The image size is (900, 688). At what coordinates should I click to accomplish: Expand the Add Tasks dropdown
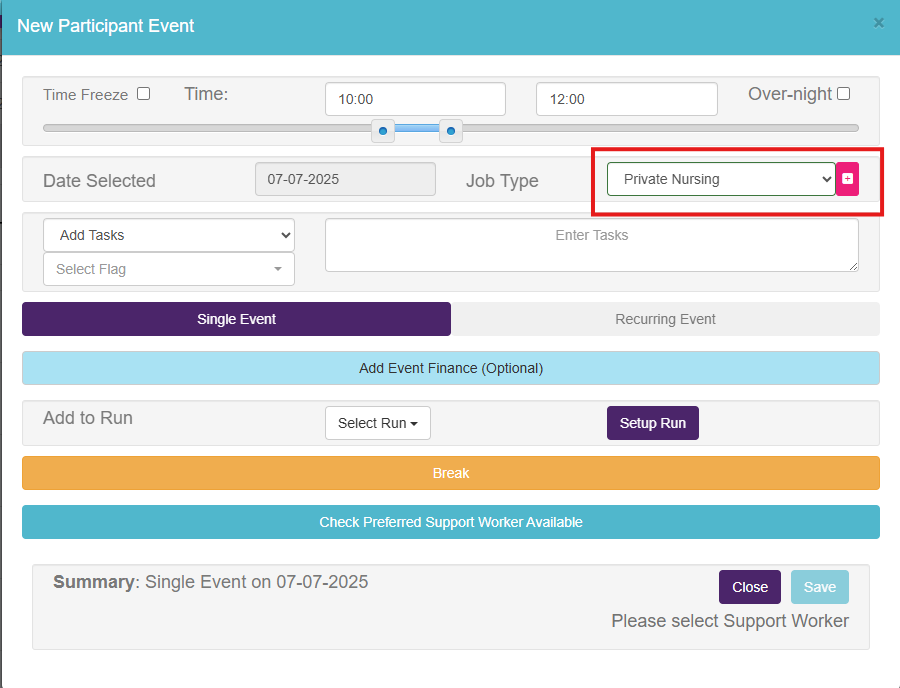169,235
